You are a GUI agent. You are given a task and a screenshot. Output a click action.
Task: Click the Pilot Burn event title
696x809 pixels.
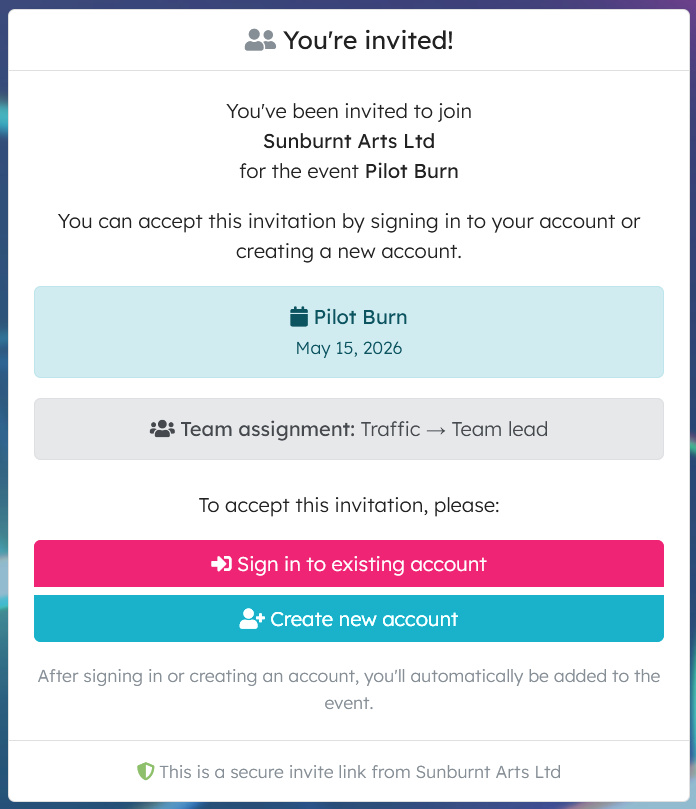tap(360, 316)
